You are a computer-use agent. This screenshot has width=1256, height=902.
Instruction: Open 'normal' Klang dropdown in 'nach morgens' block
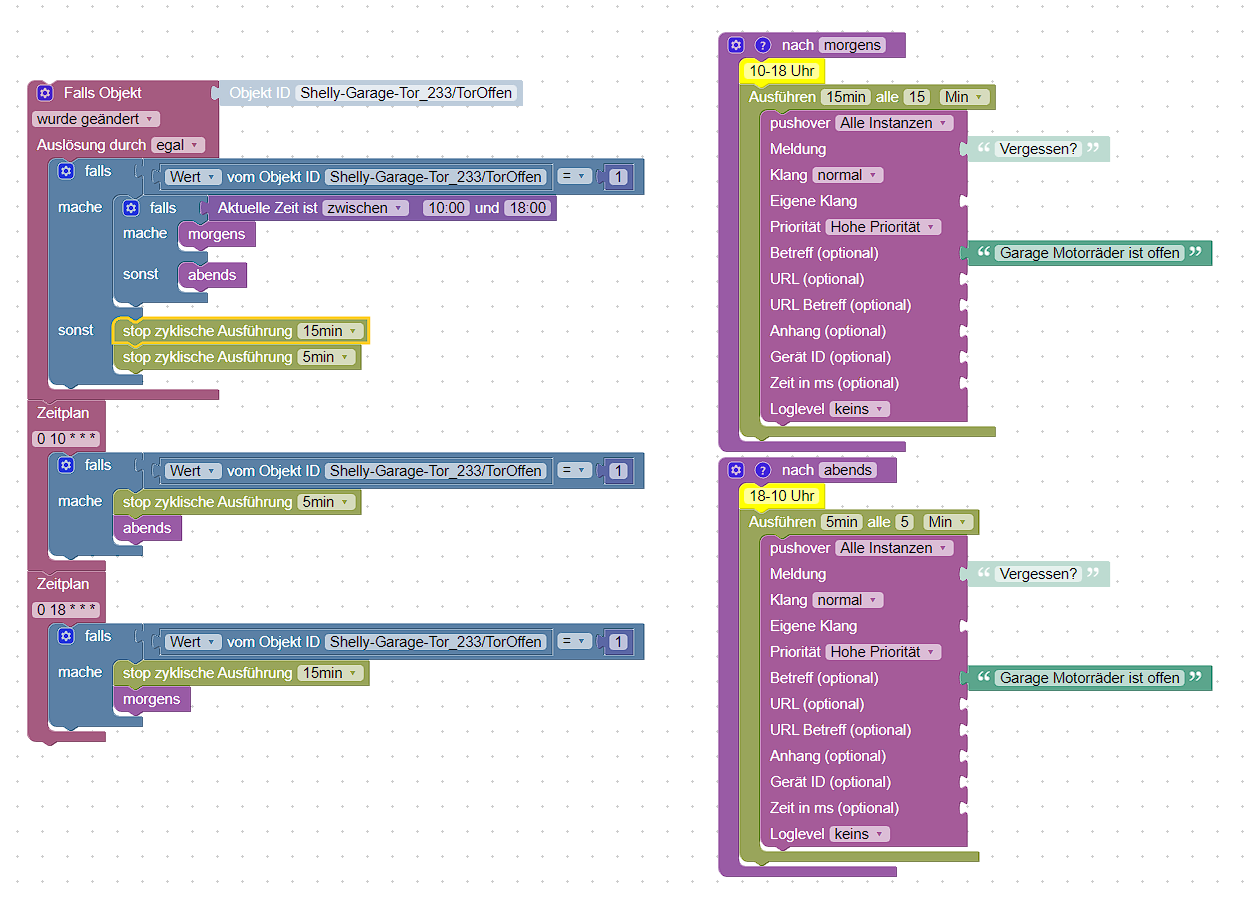[x=848, y=175]
